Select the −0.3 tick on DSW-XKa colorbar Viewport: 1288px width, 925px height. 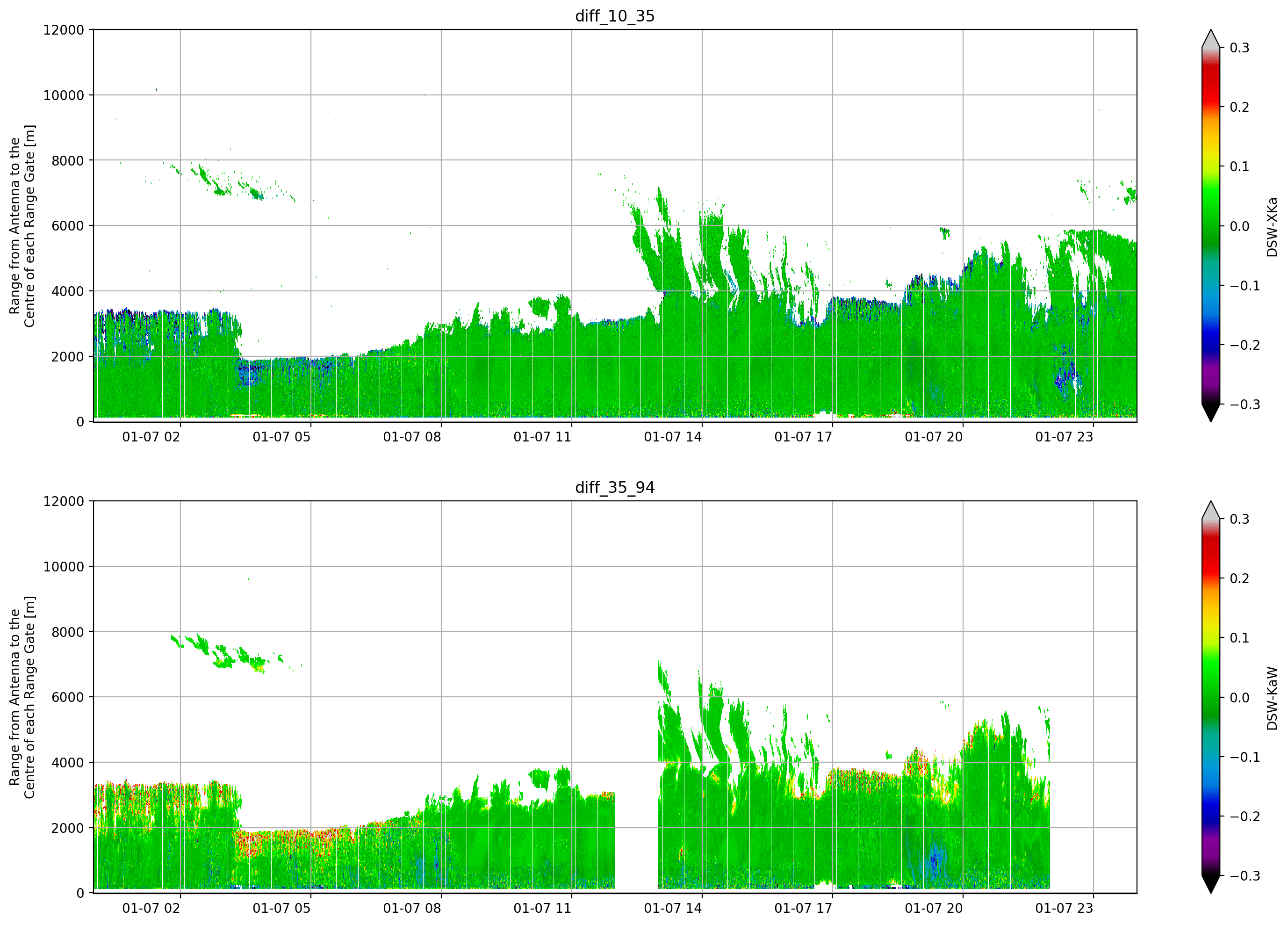1245,405
